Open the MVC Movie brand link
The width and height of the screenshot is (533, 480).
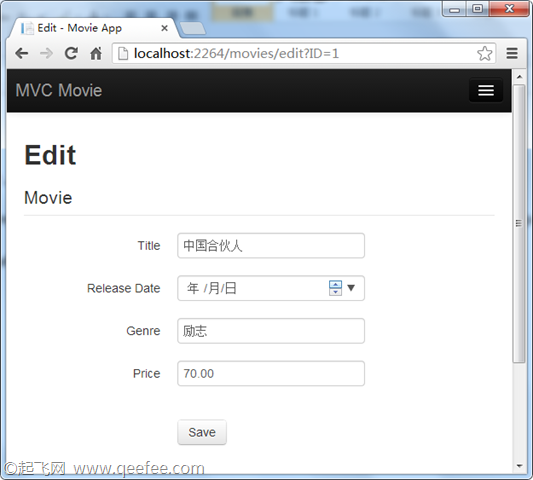click(59, 90)
